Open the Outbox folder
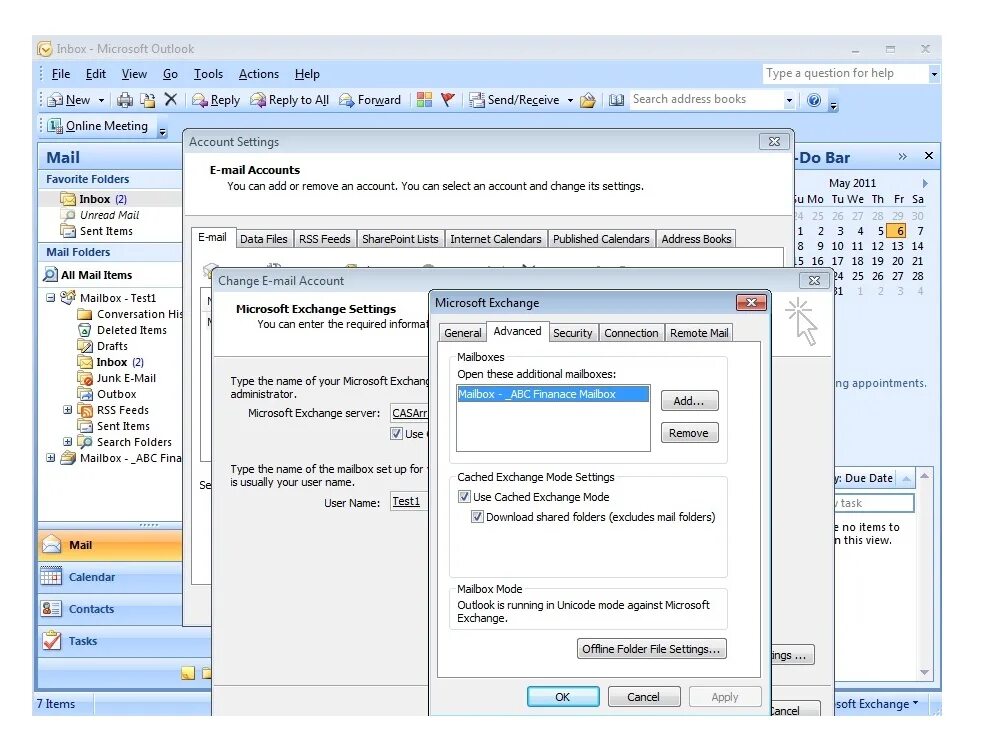 tap(107, 394)
